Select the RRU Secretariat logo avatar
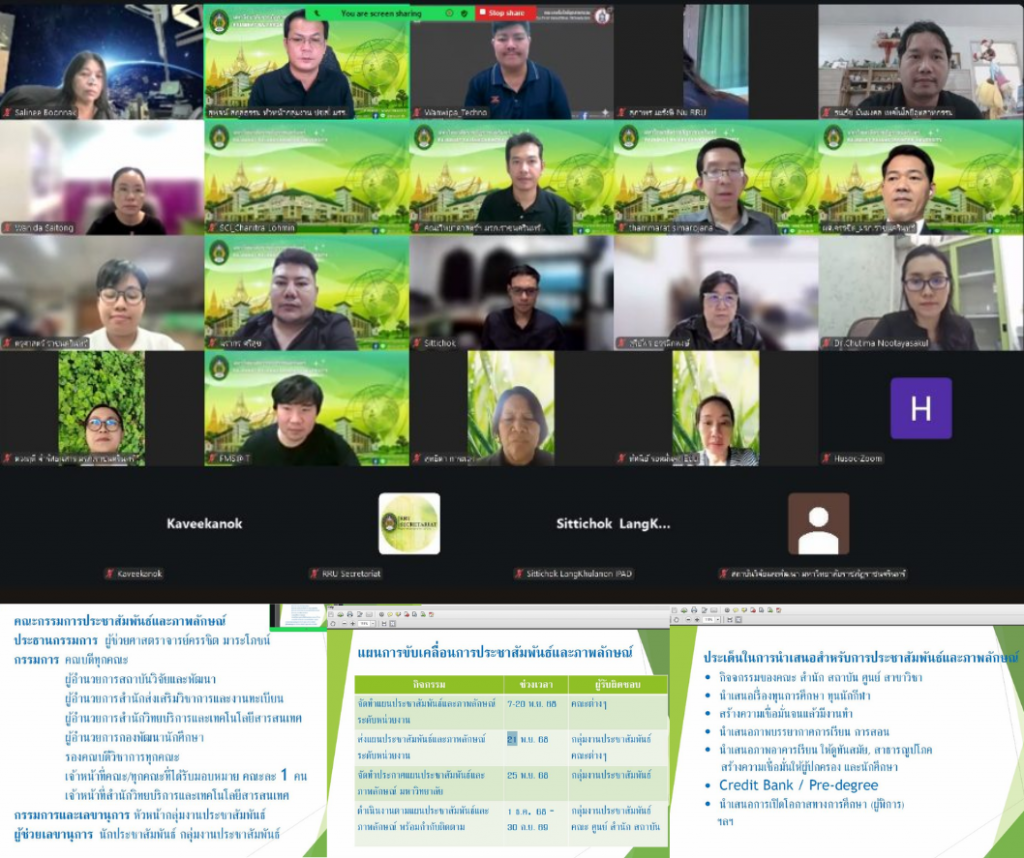Viewport: 1024px width, 858px height. click(409, 523)
